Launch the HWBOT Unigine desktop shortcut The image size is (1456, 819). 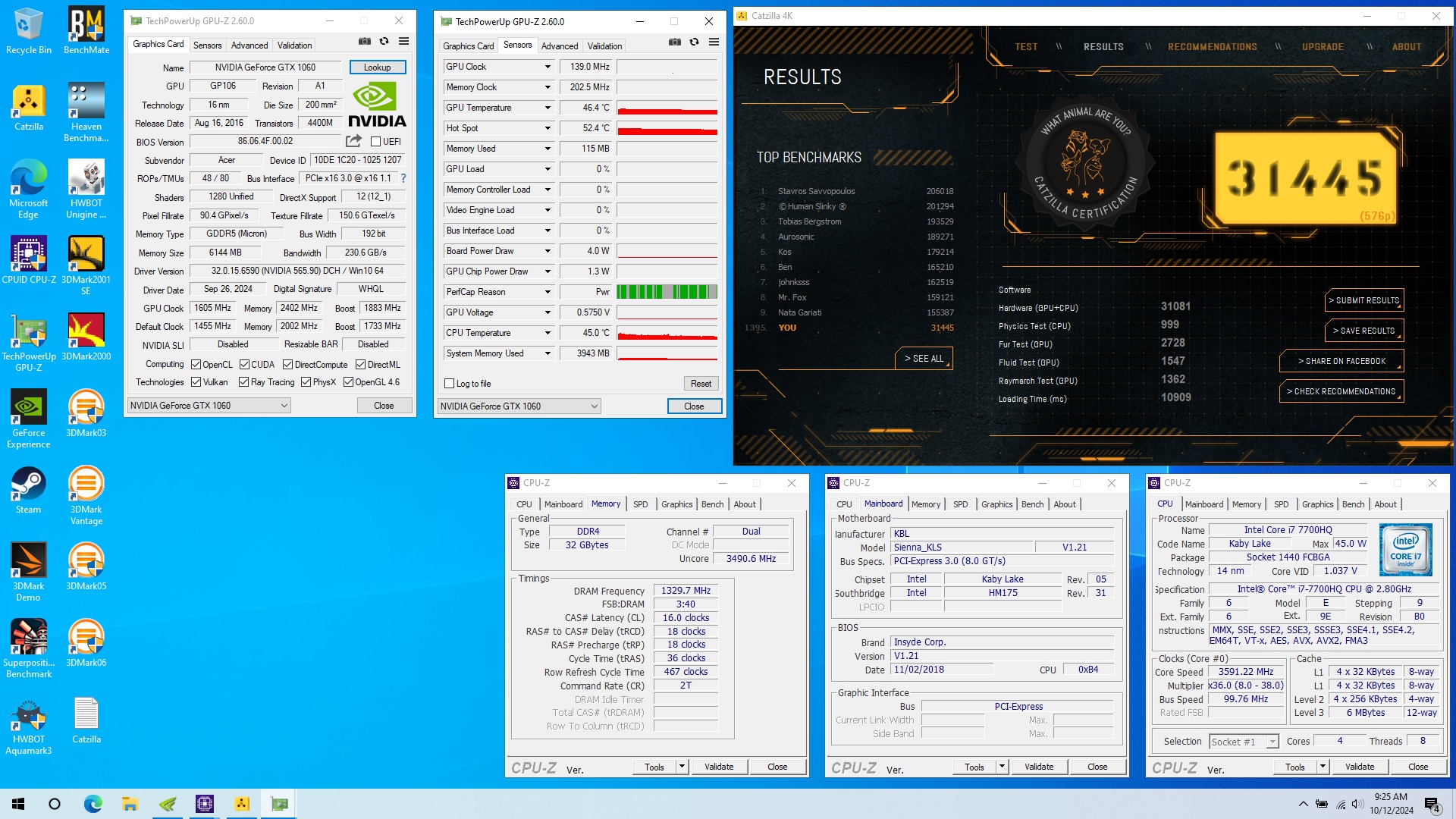point(86,188)
